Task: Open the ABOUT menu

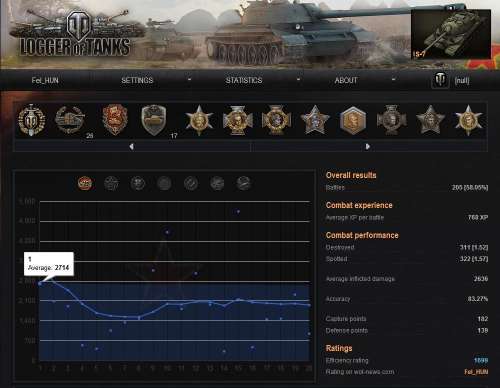Action: tap(346, 80)
